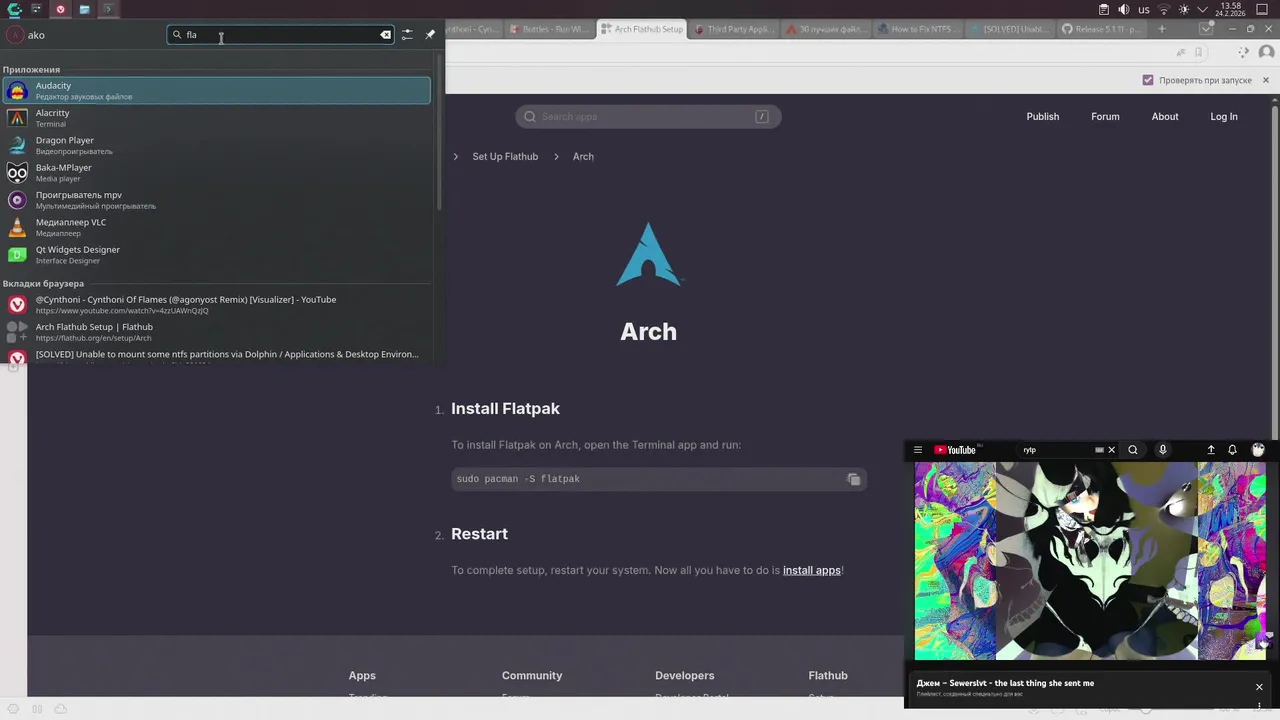Viewport: 1280px width, 720px height.
Task: Switch to the Cynthoni YouTube browser tab result
Action: pos(216,305)
